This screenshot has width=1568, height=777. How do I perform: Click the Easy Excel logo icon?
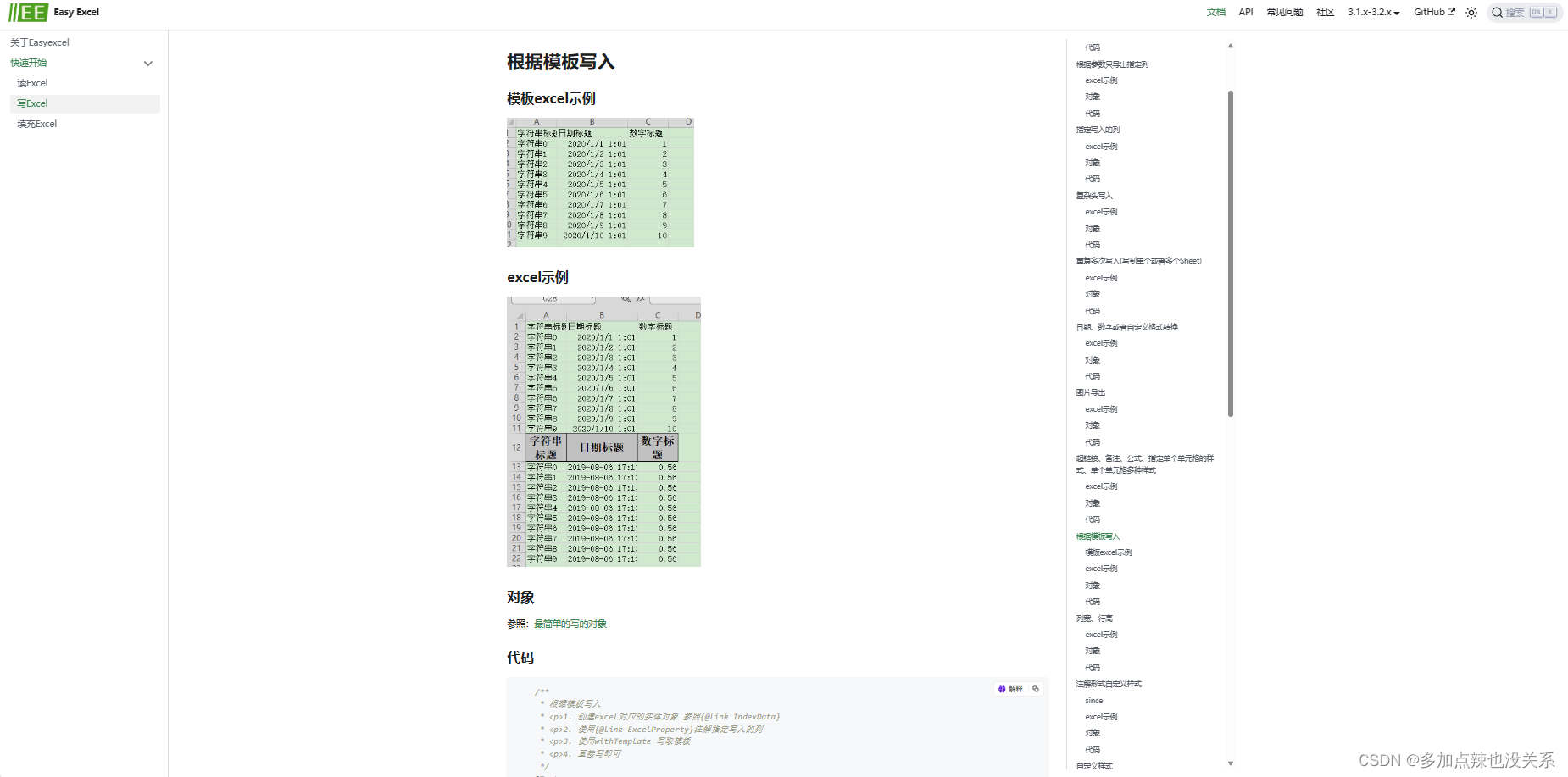28,12
